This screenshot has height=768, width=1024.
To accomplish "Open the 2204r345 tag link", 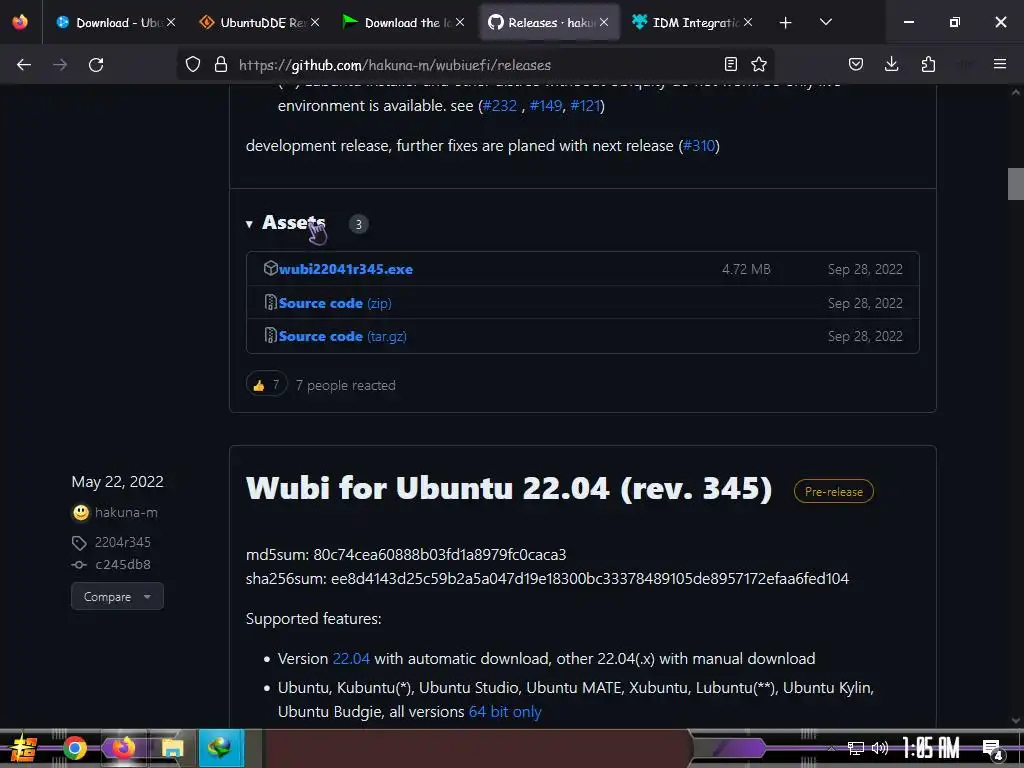I will coord(123,542).
